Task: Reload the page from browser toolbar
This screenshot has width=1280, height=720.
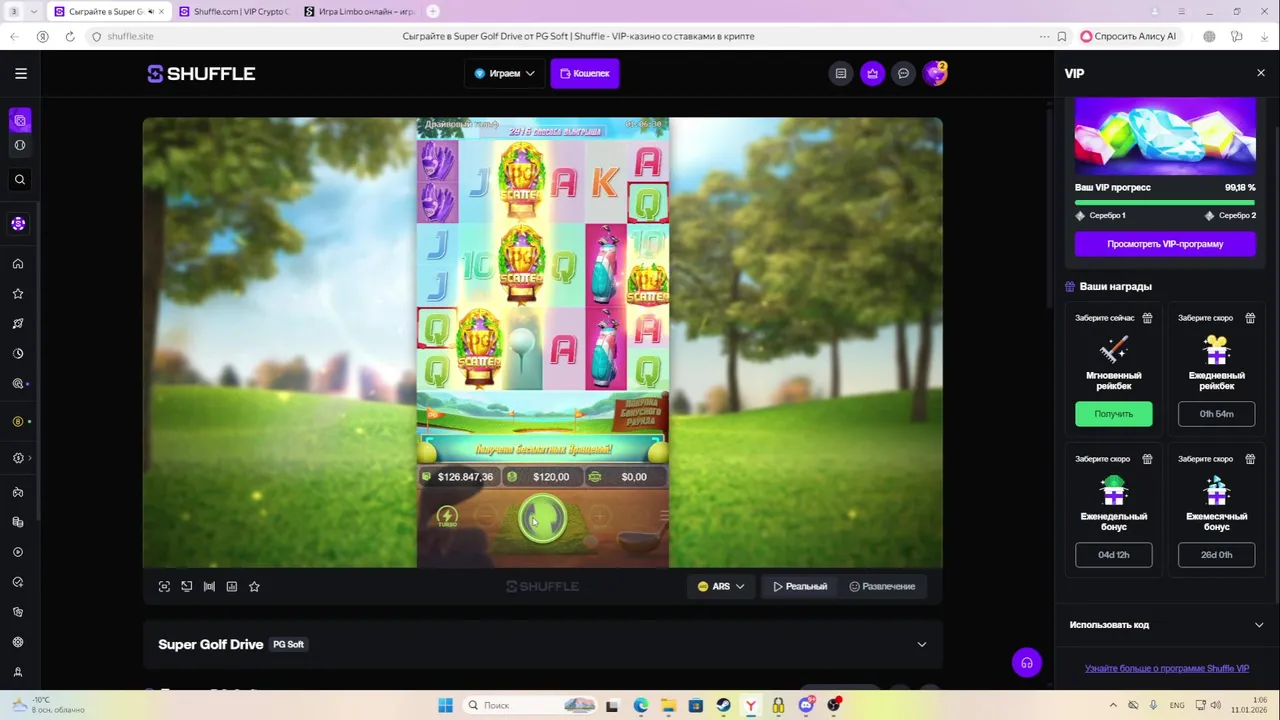Action: tap(69, 36)
